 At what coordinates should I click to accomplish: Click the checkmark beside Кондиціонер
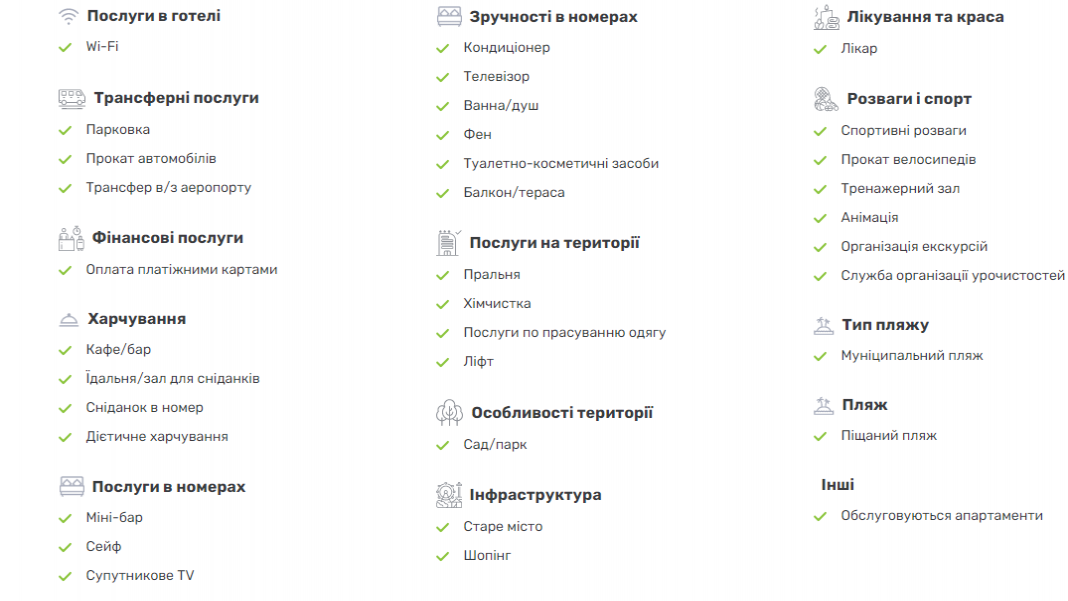pos(443,48)
